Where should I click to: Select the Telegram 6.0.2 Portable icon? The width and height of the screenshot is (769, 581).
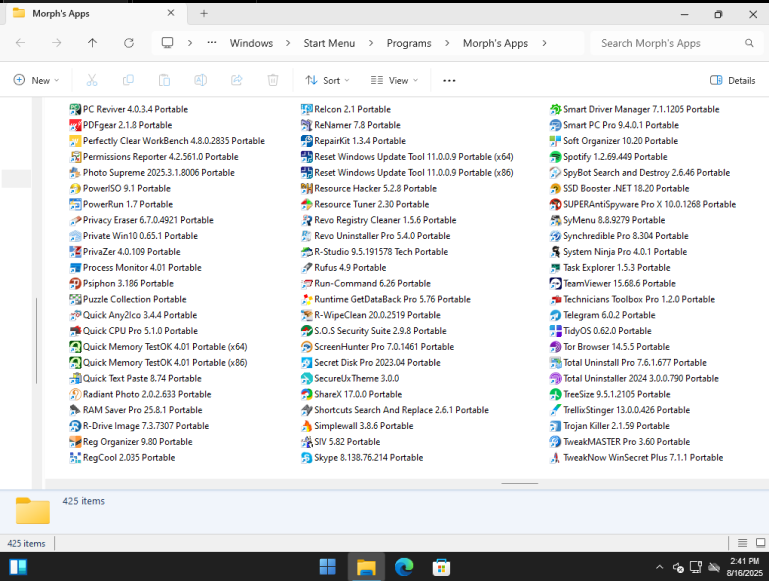pos(555,315)
